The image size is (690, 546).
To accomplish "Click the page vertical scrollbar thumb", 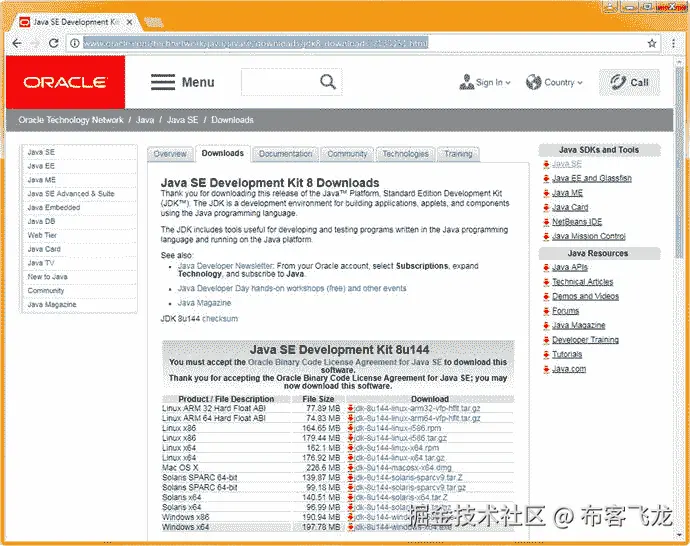I will tap(679, 163).
